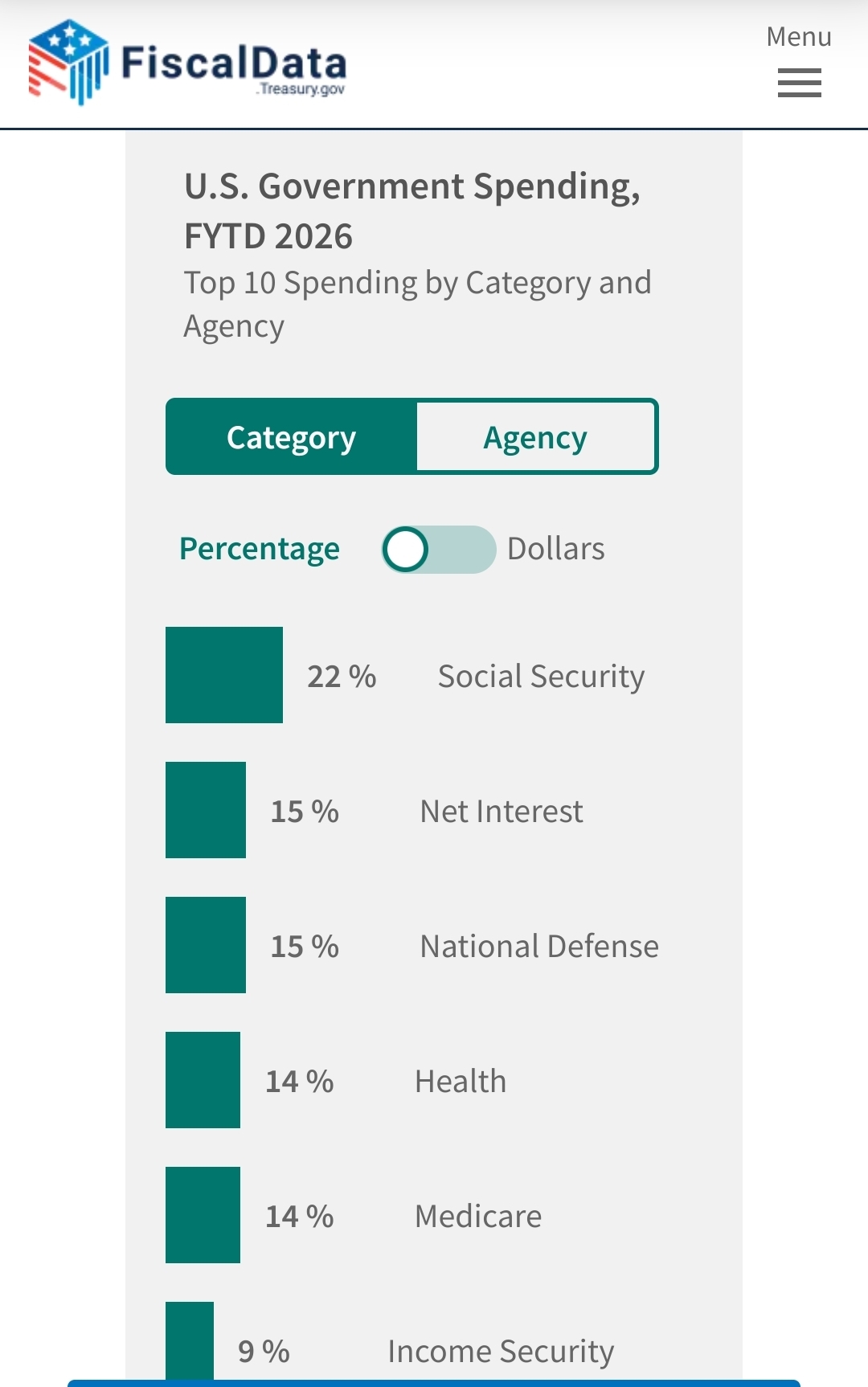Click the Medicare spending bar

(203, 1215)
